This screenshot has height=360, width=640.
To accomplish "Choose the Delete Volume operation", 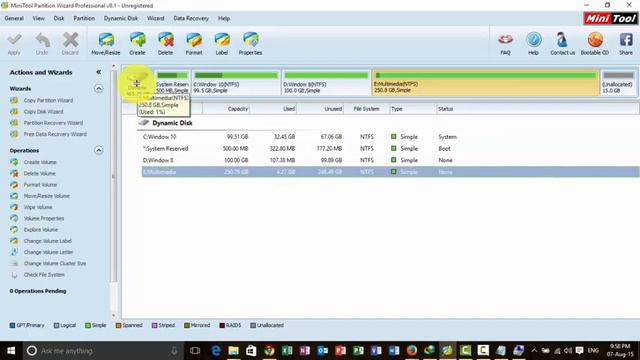I will point(40,173).
